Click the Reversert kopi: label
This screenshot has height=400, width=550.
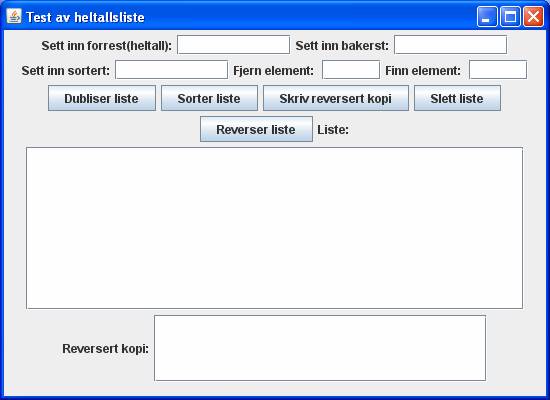point(106,349)
